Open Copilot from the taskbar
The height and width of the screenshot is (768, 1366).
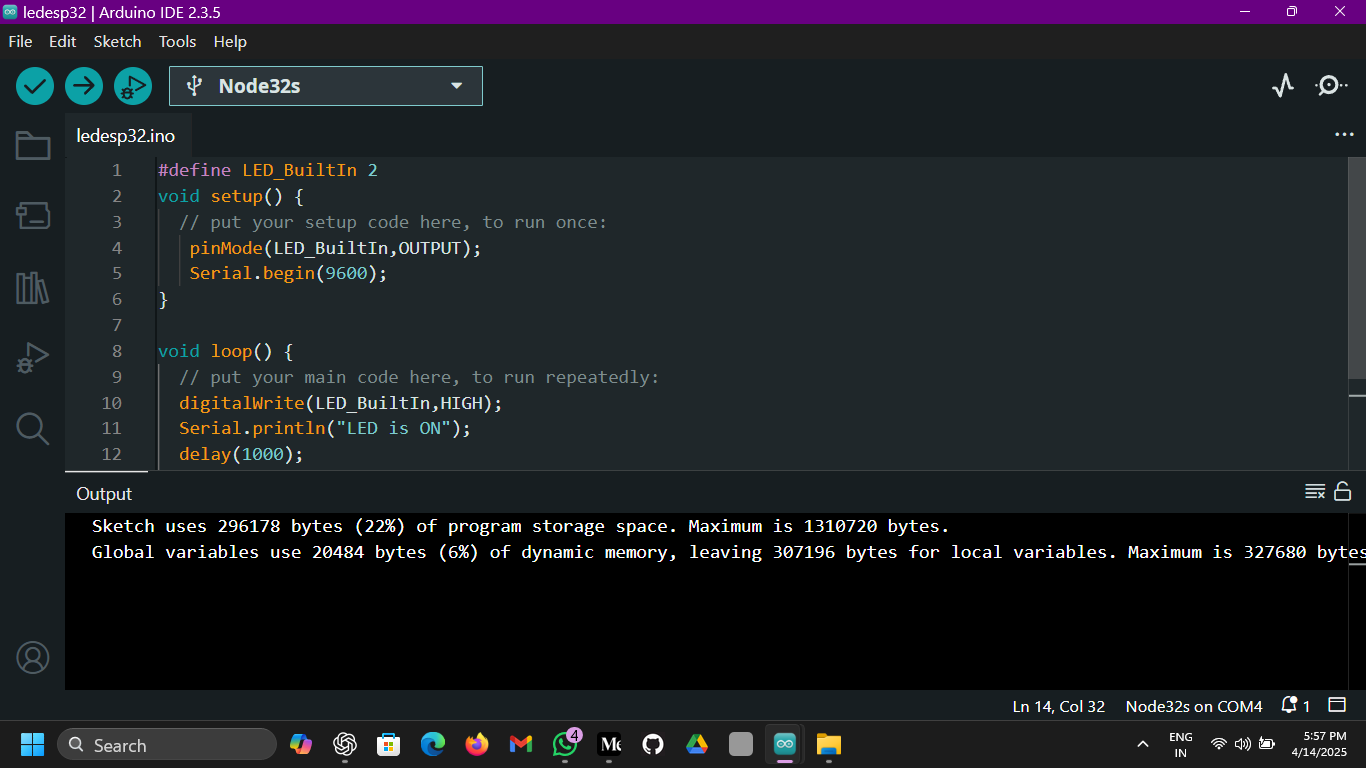click(x=301, y=744)
